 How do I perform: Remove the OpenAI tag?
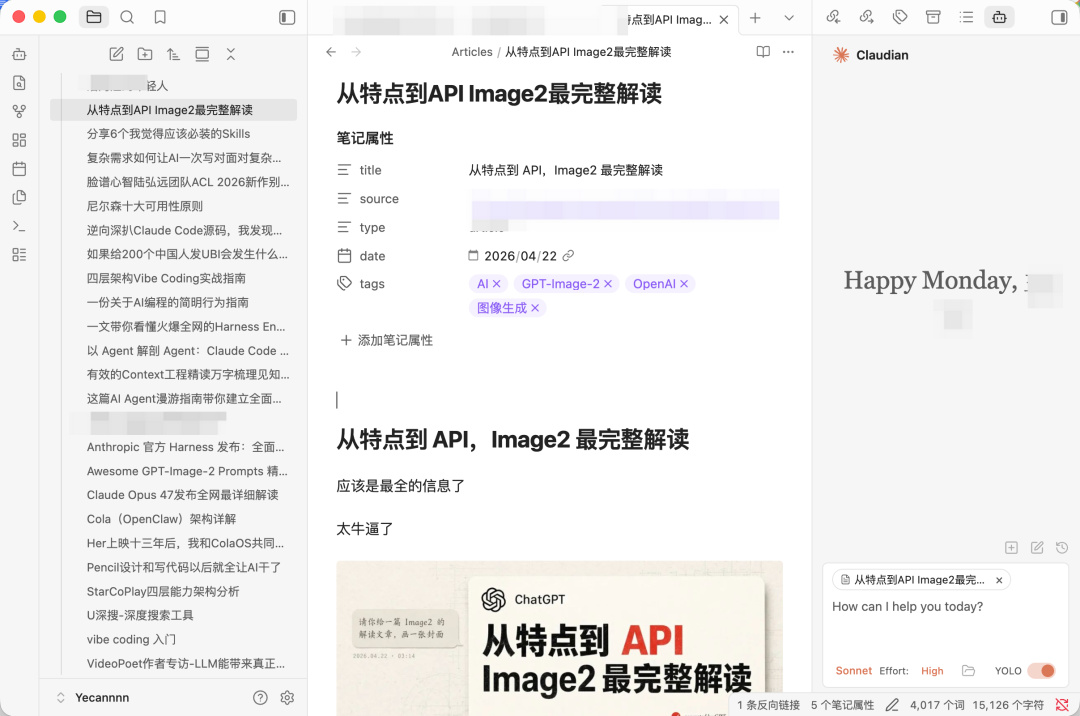pyautogui.click(x=683, y=284)
